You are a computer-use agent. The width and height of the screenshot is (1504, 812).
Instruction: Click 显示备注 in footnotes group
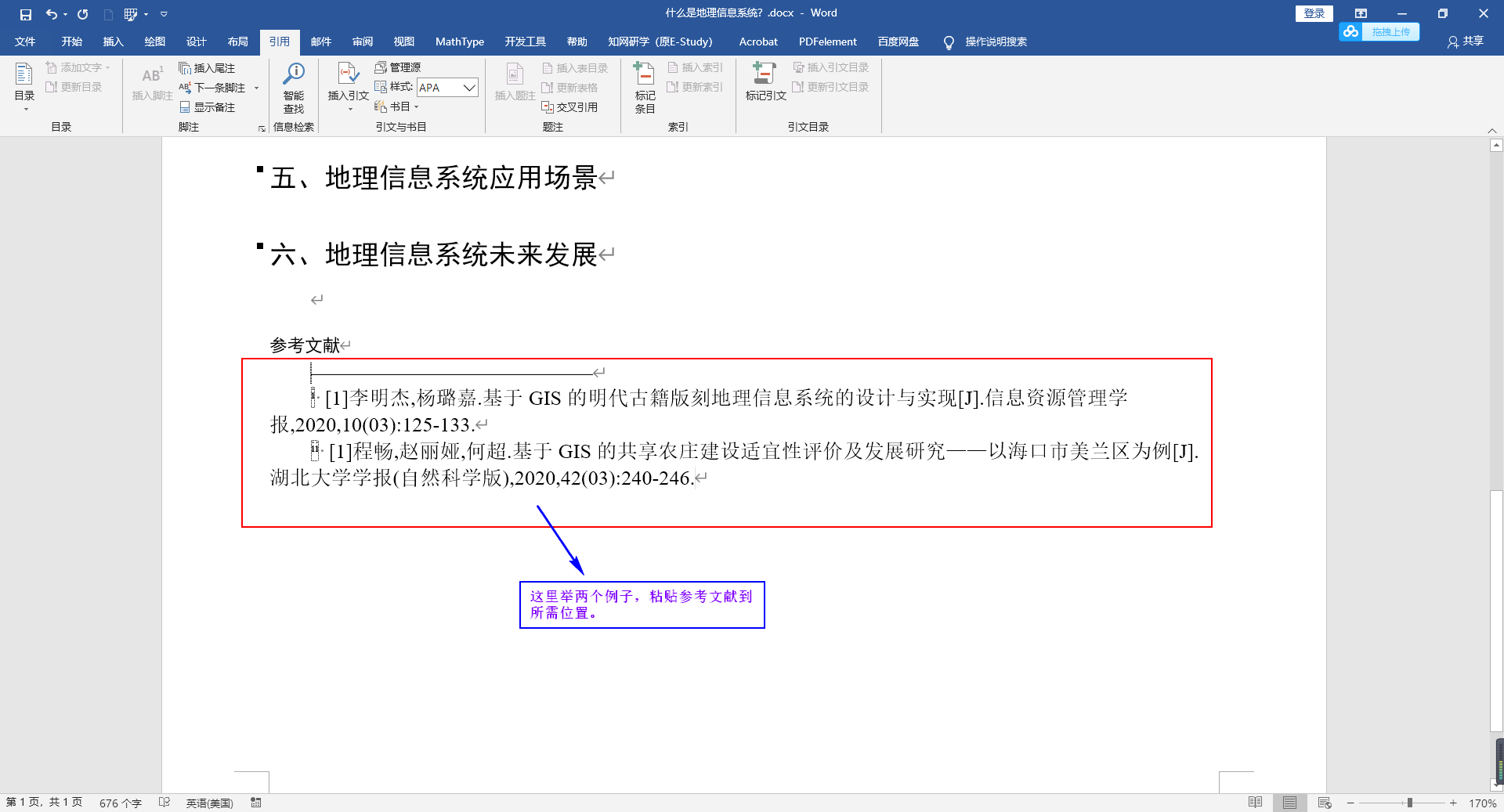point(208,107)
